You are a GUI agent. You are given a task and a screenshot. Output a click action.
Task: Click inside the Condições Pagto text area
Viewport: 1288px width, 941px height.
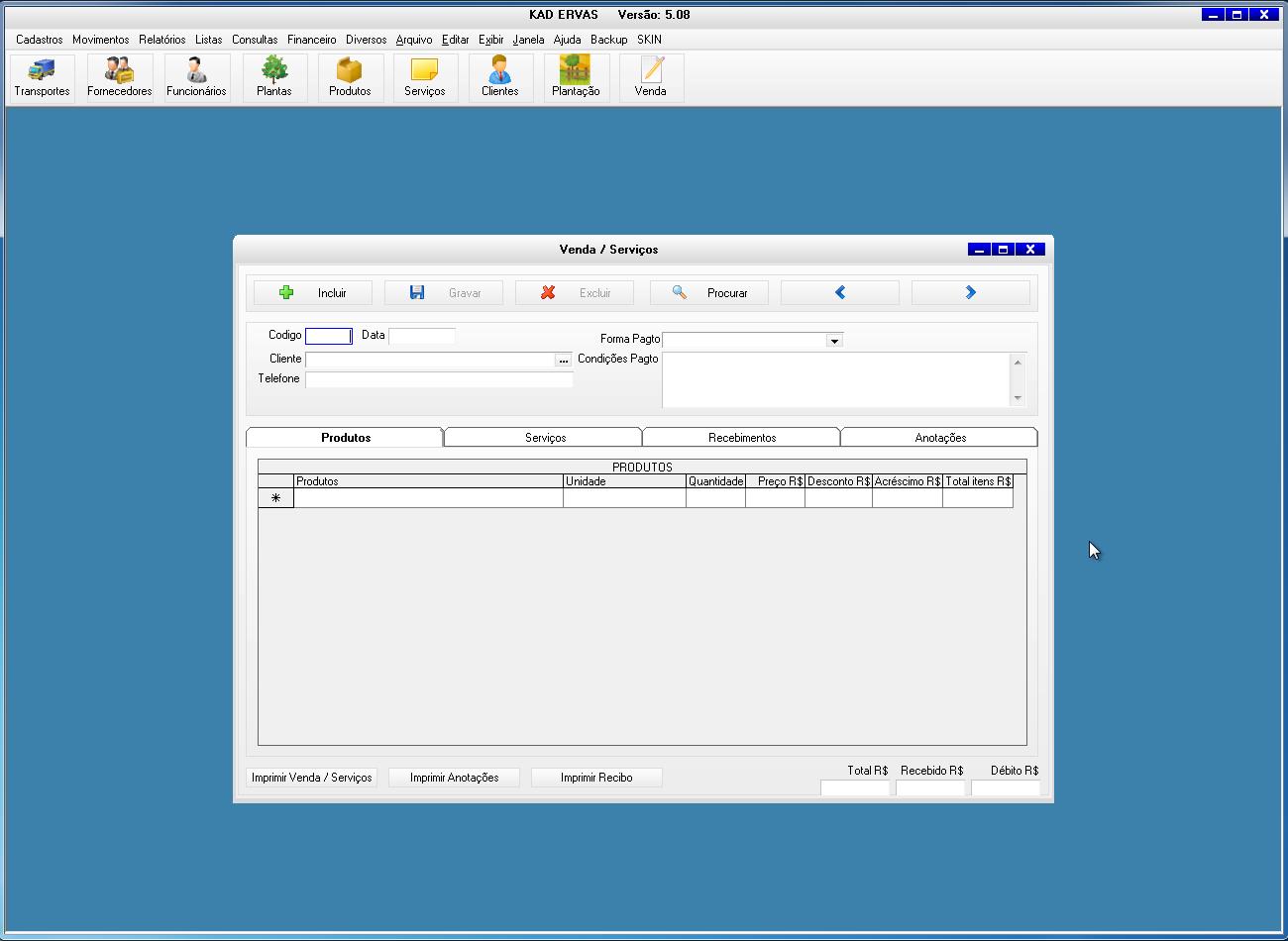pyautogui.click(x=836, y=379)
